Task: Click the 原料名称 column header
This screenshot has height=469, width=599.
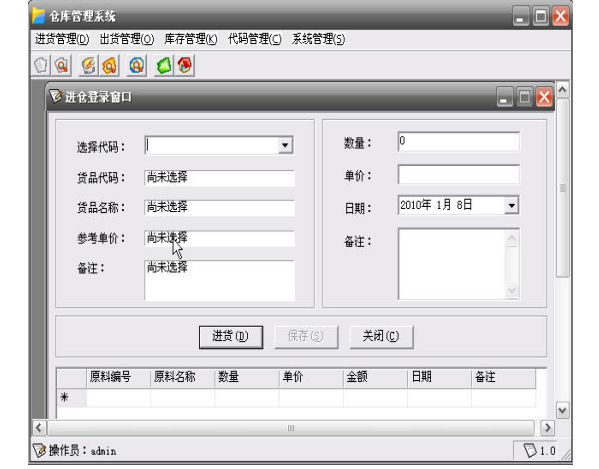Action: (183, 378)
